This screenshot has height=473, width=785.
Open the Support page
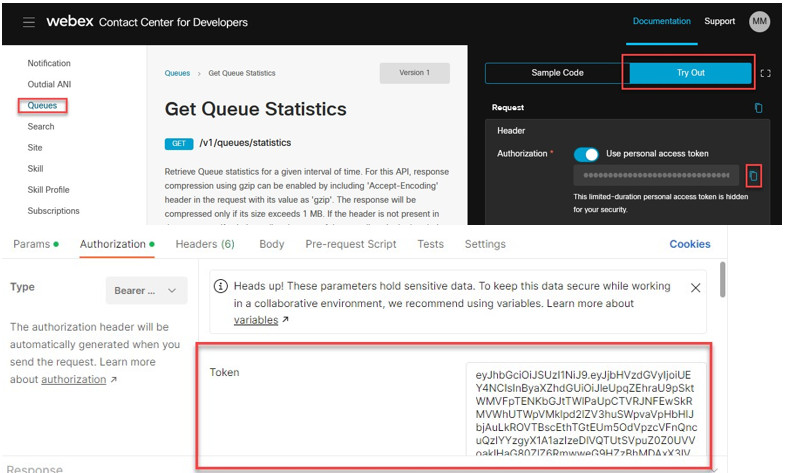719,21
